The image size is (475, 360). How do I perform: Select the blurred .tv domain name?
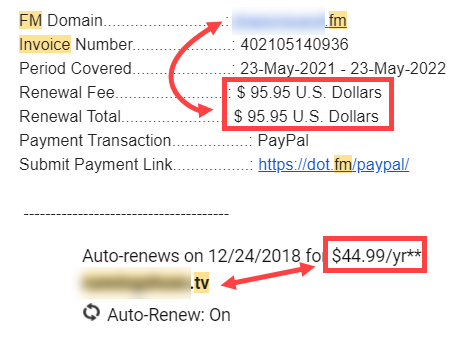[143, 282]
